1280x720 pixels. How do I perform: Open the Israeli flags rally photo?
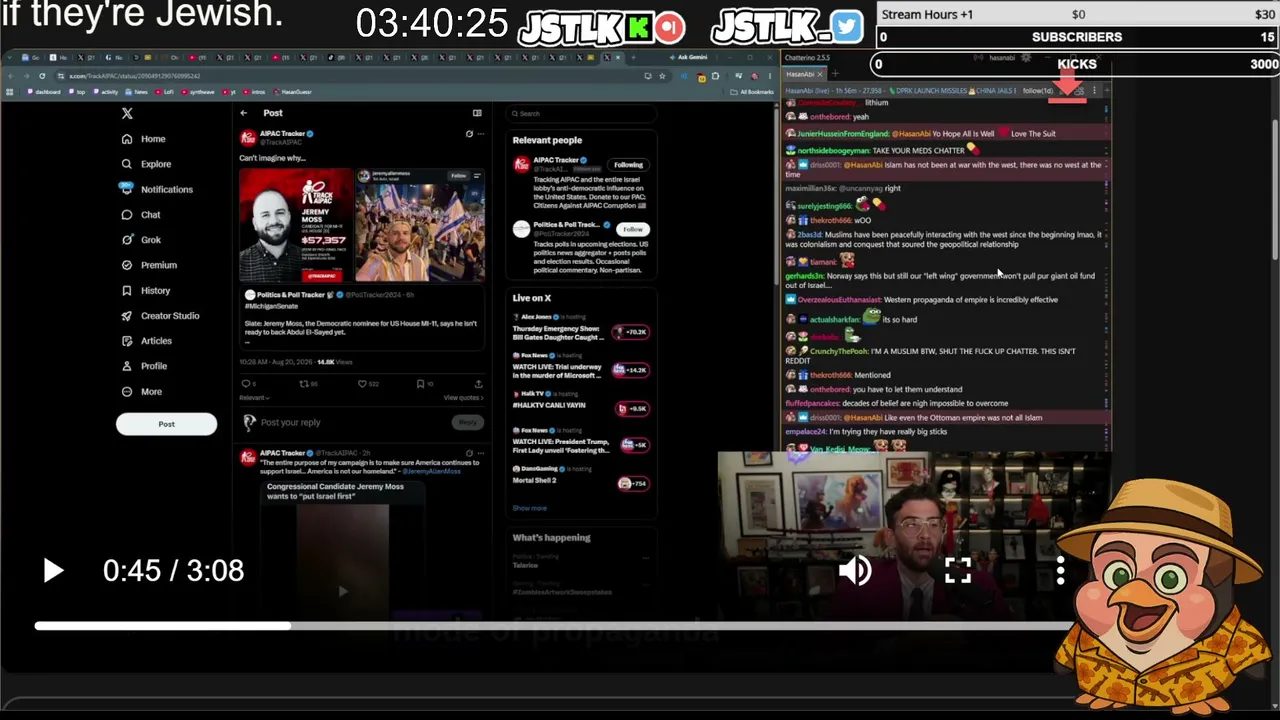point(420,225)
